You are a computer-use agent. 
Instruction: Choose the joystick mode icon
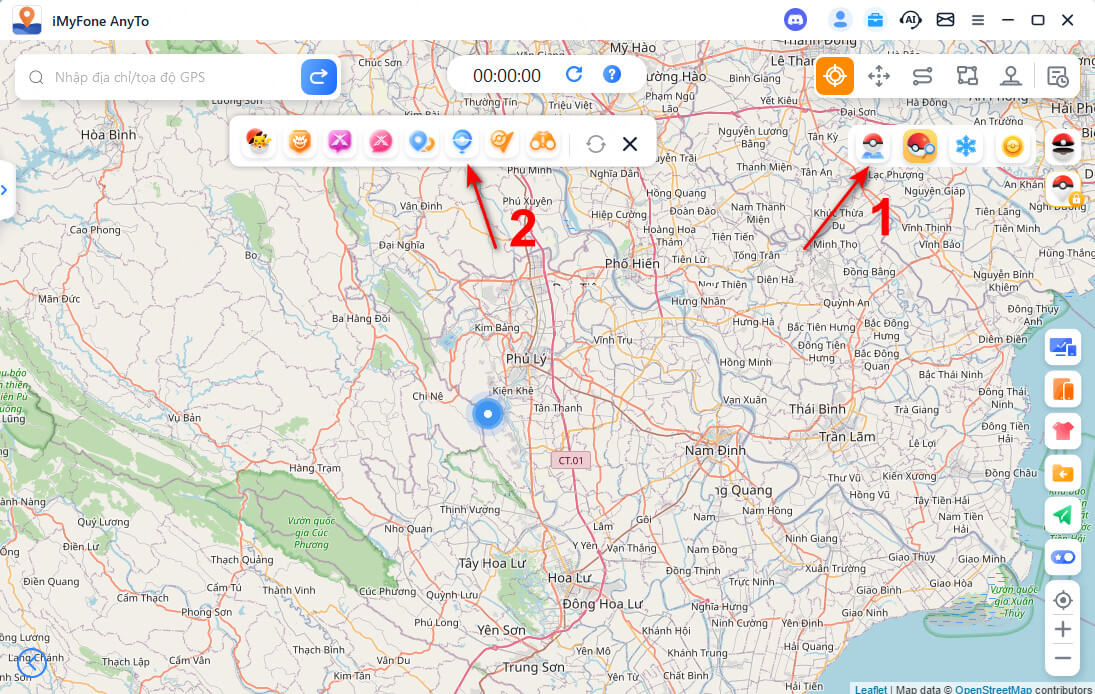tap(1010, 76)
